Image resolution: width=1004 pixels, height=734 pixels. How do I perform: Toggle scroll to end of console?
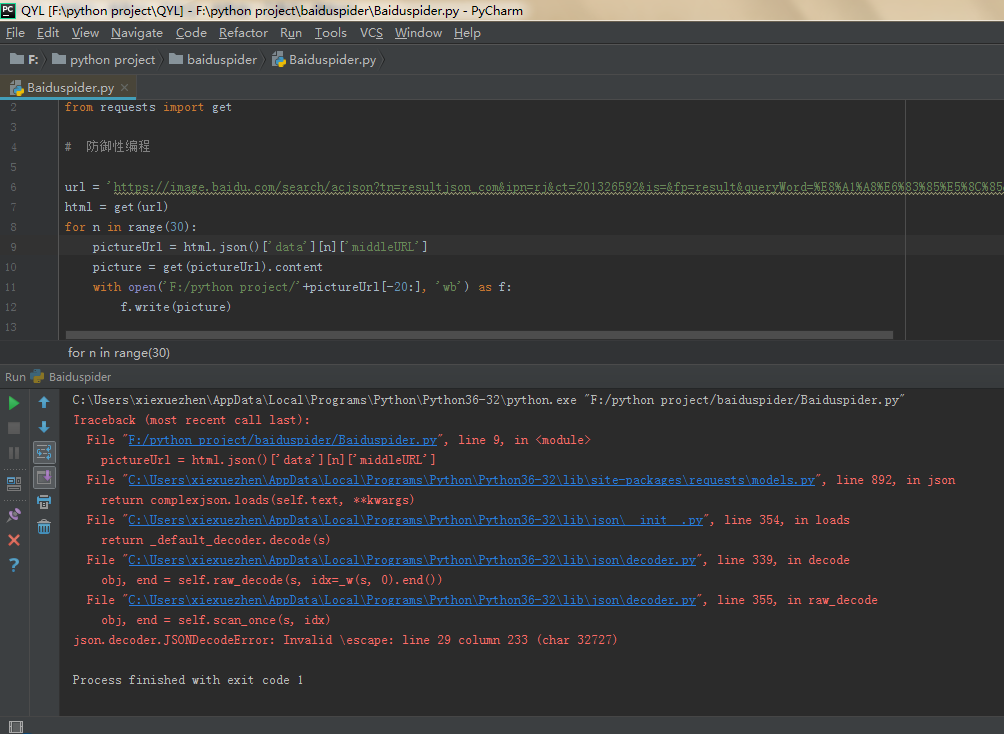(44, 478)
